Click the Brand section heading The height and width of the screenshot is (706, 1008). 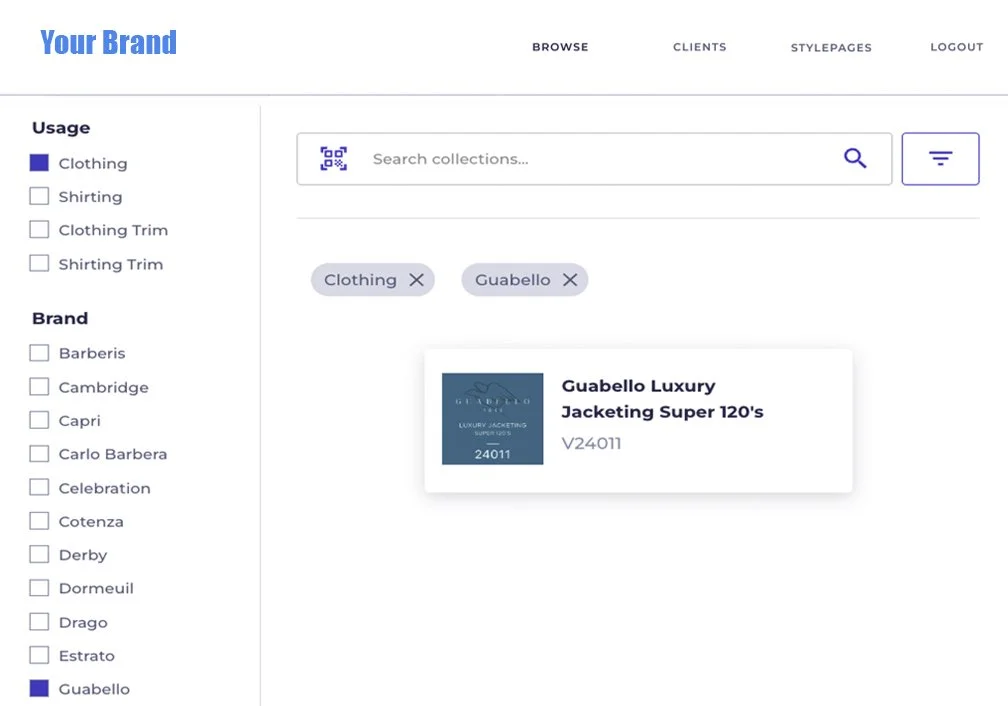click(60, 318)
